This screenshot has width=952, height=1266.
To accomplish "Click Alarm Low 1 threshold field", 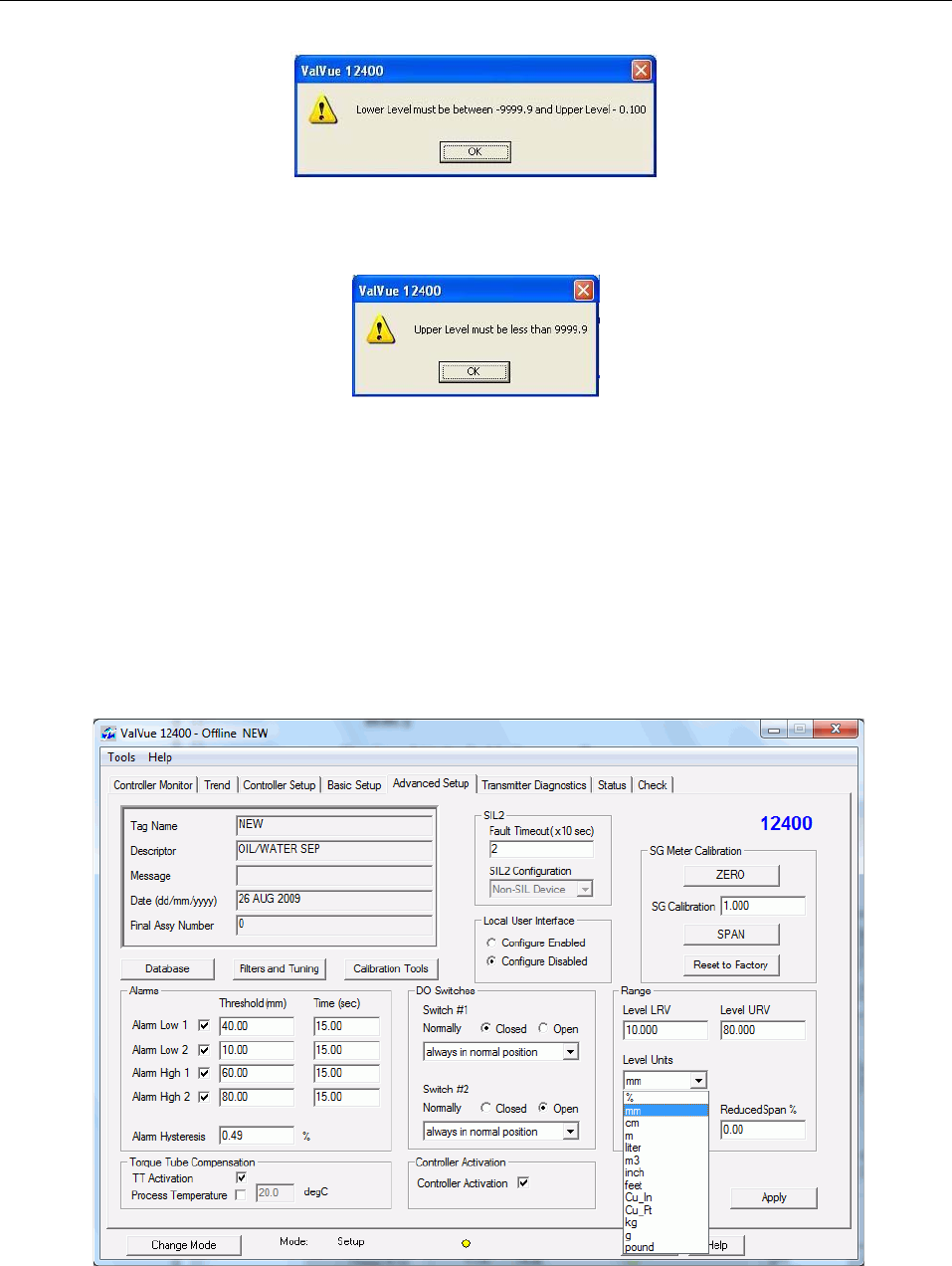I will pos(257,1026).
